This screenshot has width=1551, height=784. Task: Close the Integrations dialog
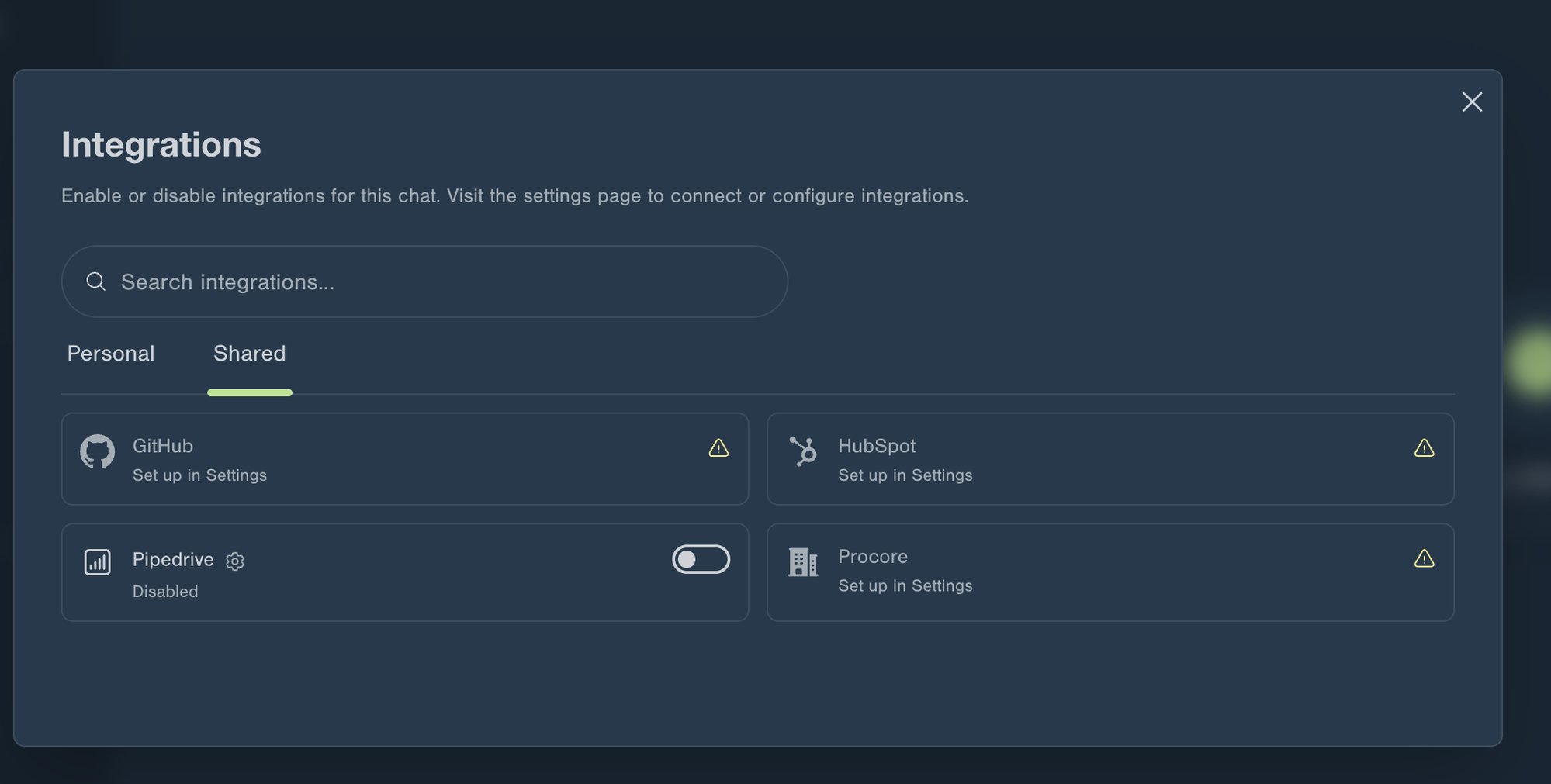1472,102
